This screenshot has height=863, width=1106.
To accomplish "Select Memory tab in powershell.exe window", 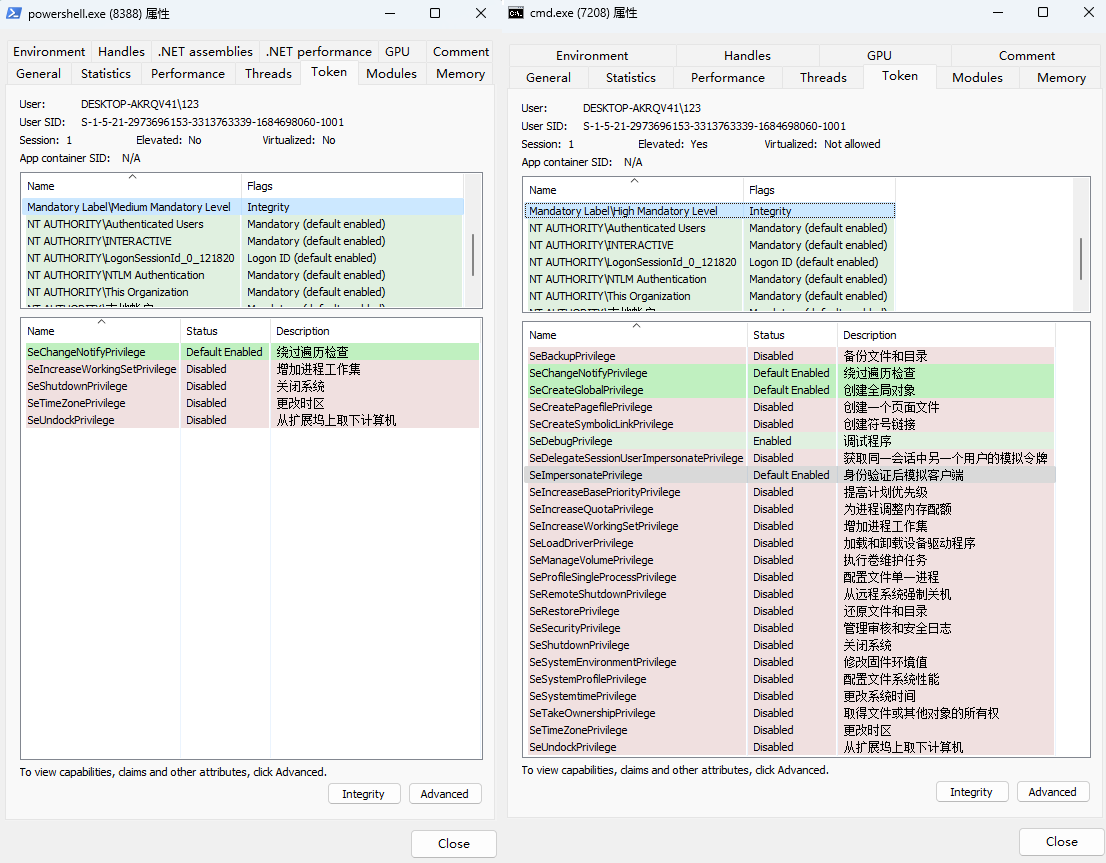I will [460, 73].
